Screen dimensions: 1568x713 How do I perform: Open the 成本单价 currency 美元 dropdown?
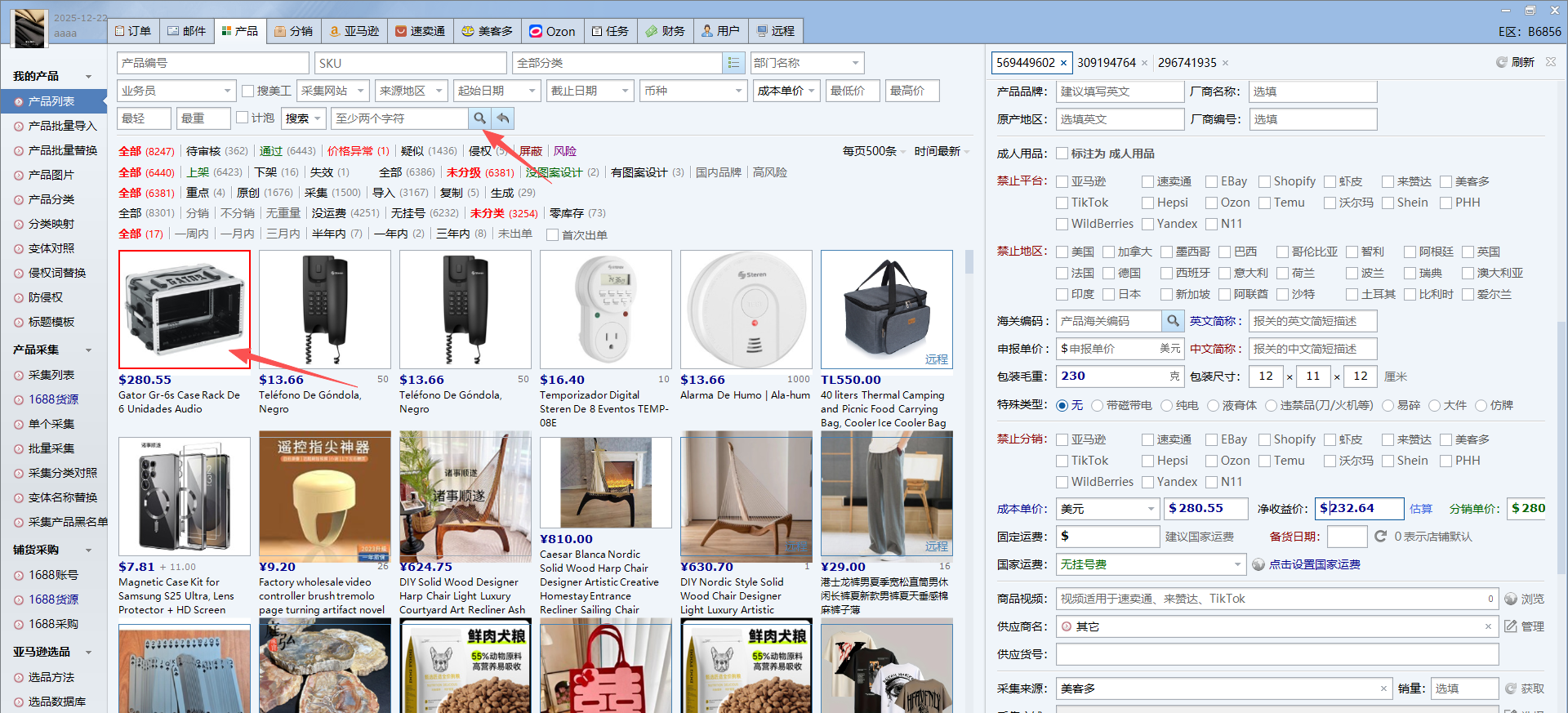pyautogui.click(x=1151, y=509)
